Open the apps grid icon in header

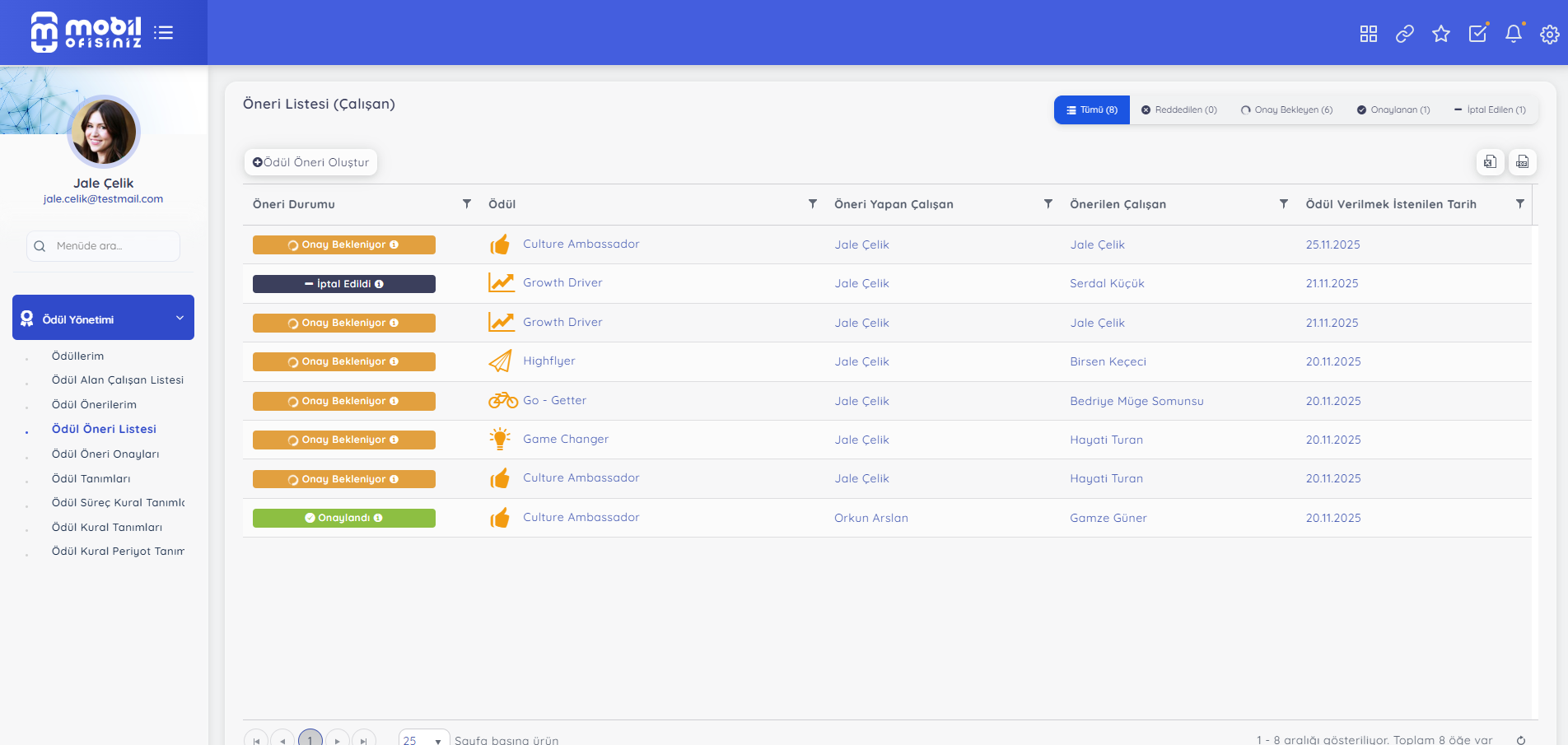(x=1368, y=34)
